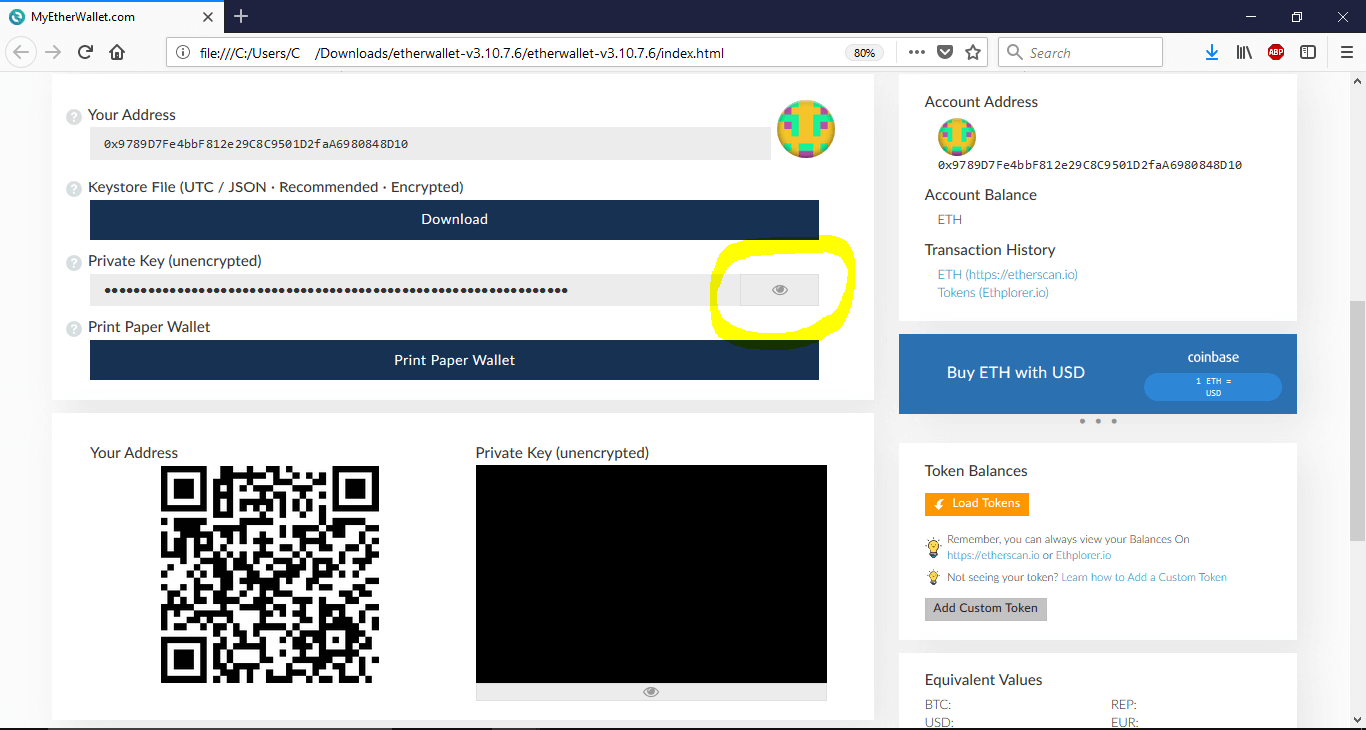Screen dimensions: 1366x730
Task: Open a new browser tab
Action: [241, 16]
